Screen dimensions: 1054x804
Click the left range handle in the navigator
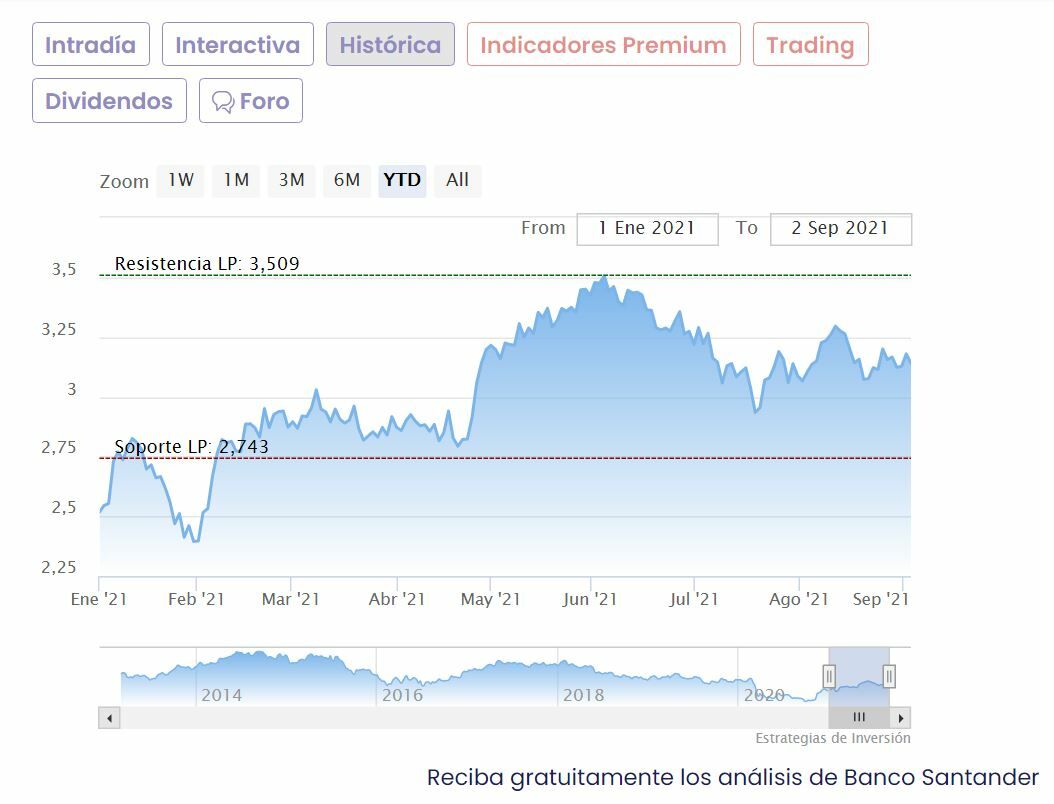click(829, 677)
